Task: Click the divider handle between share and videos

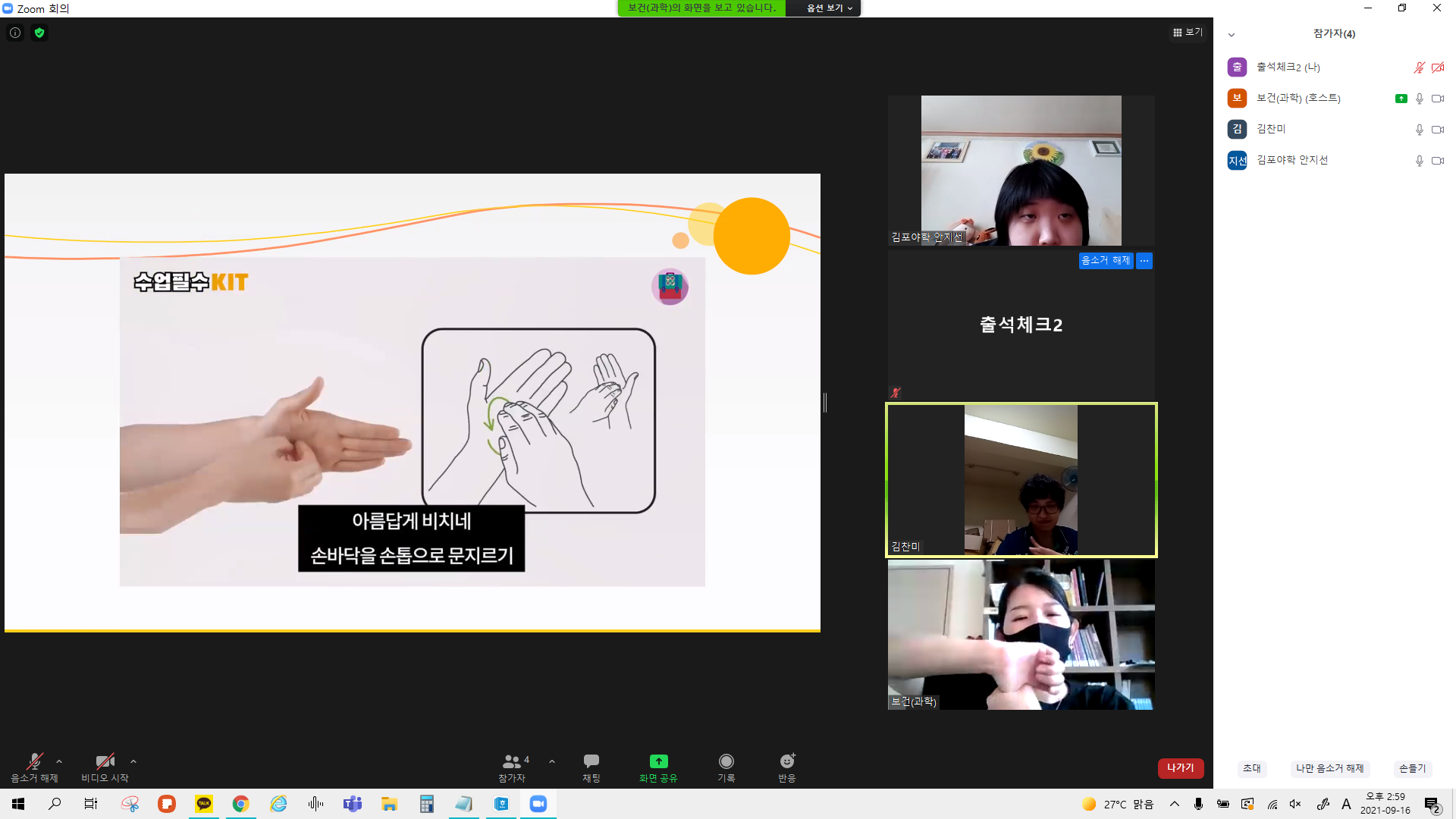Action: pyautogui.click(x=825, y=402)
